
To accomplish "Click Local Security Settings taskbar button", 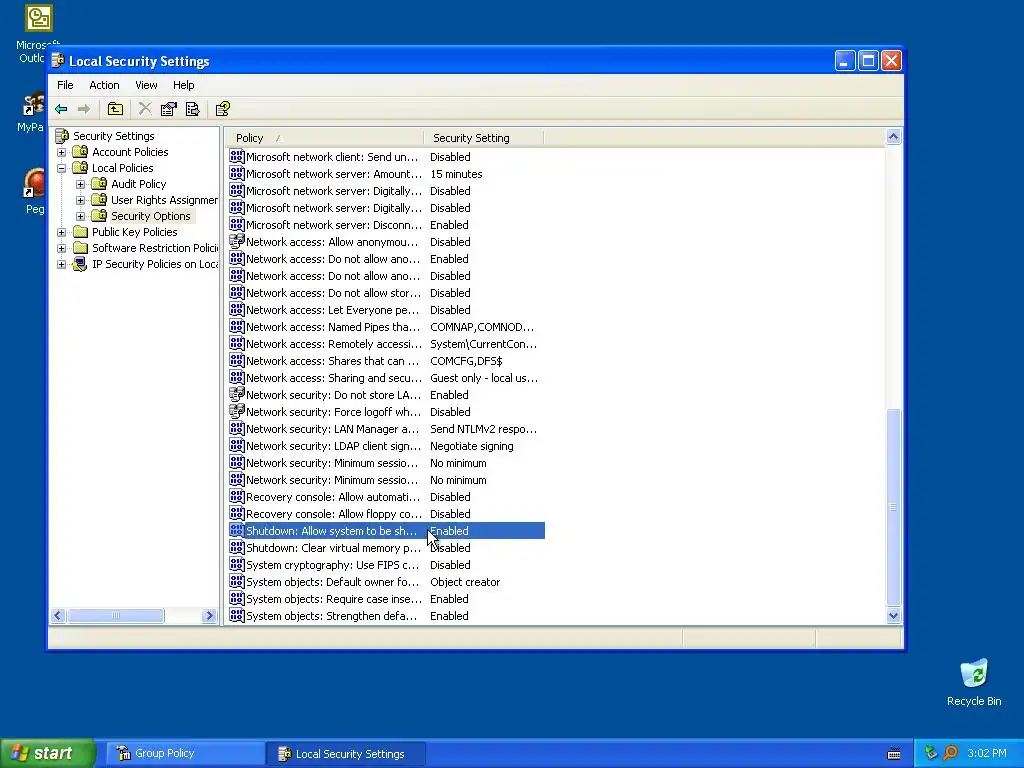I will pos(345,754).
